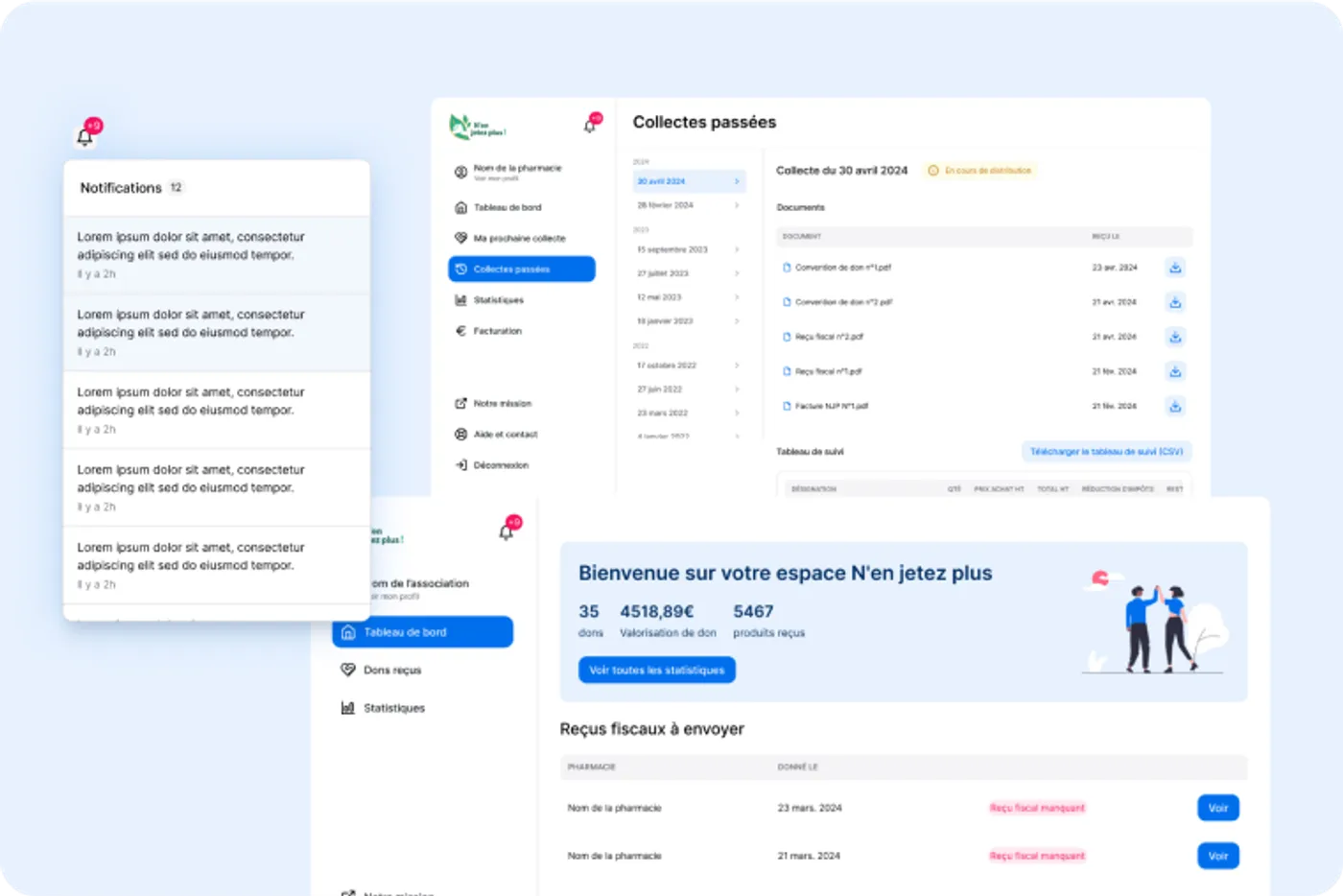Download Convention de don n°1.pdf

[1175, 268]
